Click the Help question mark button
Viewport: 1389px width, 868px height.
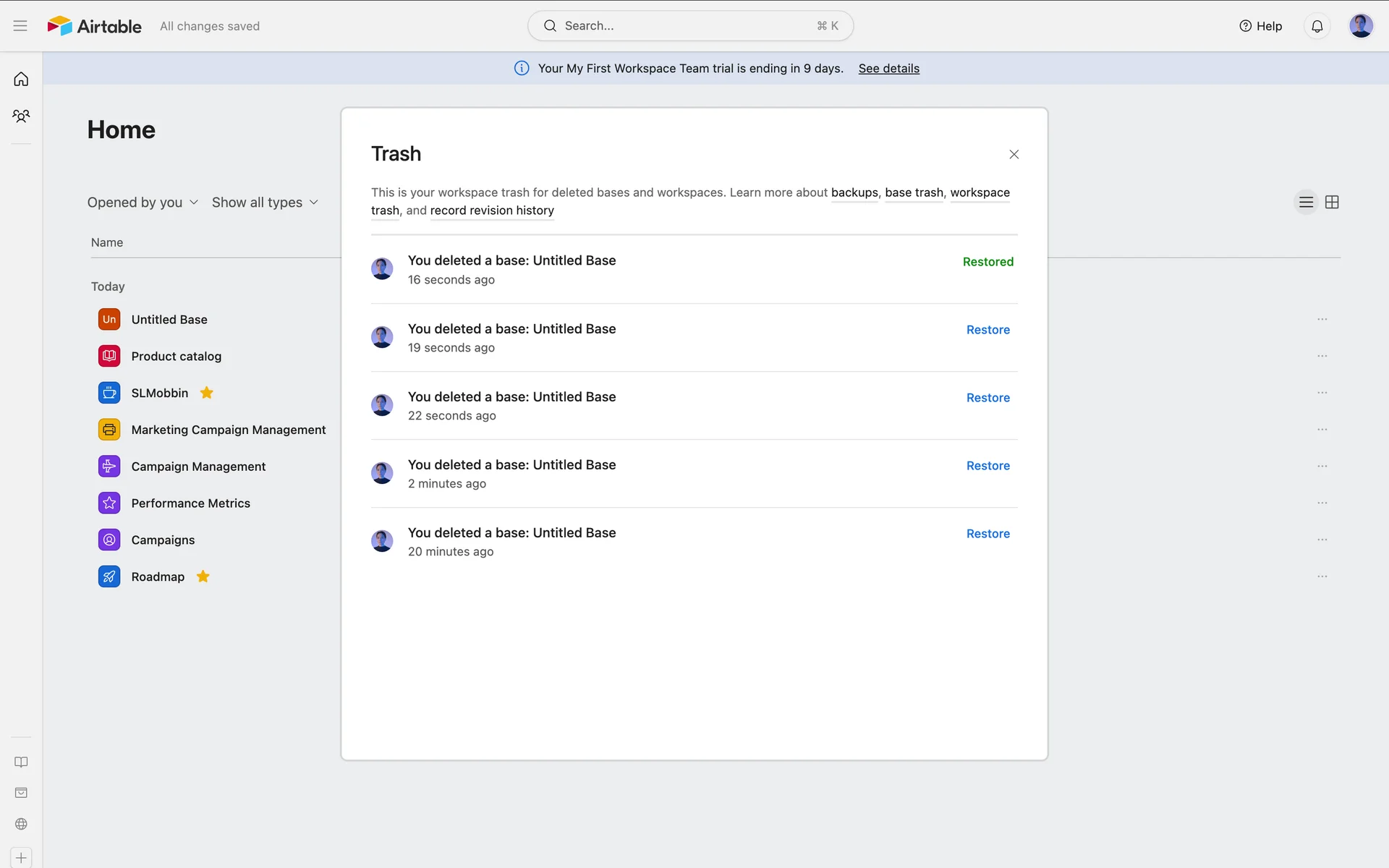[1260, 26]
